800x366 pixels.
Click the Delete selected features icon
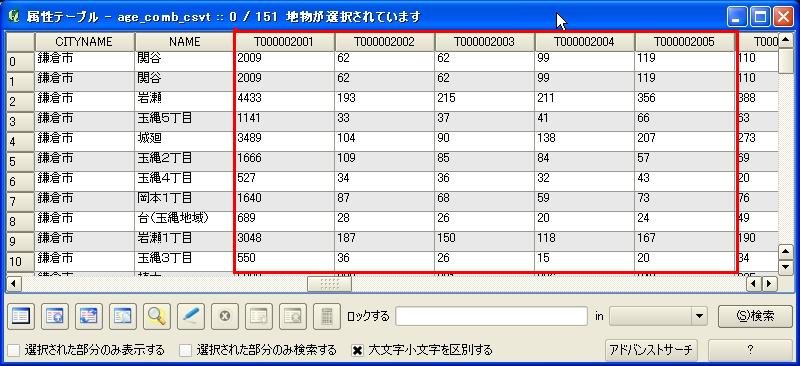224,316
